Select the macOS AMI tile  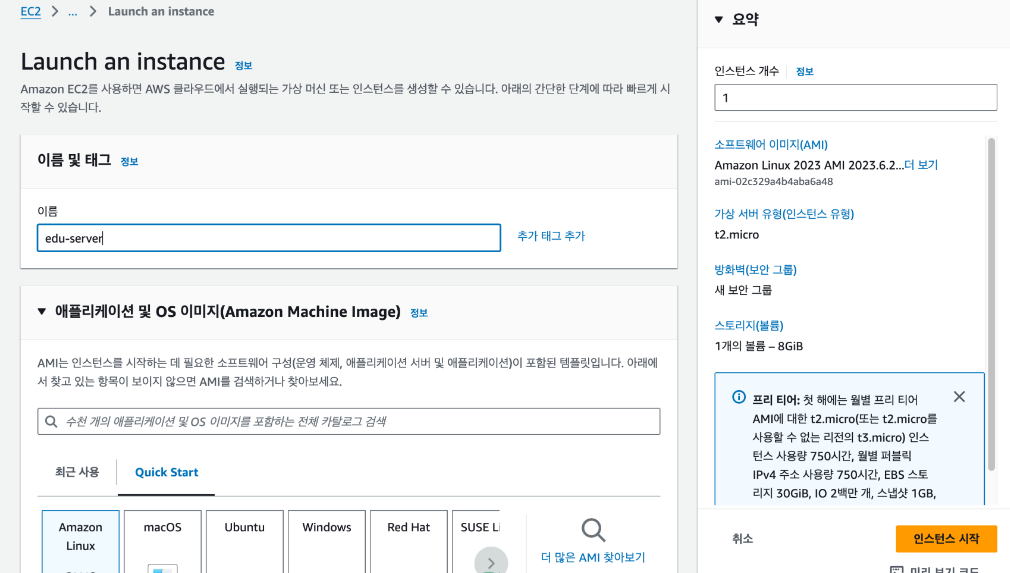(162, 541)
